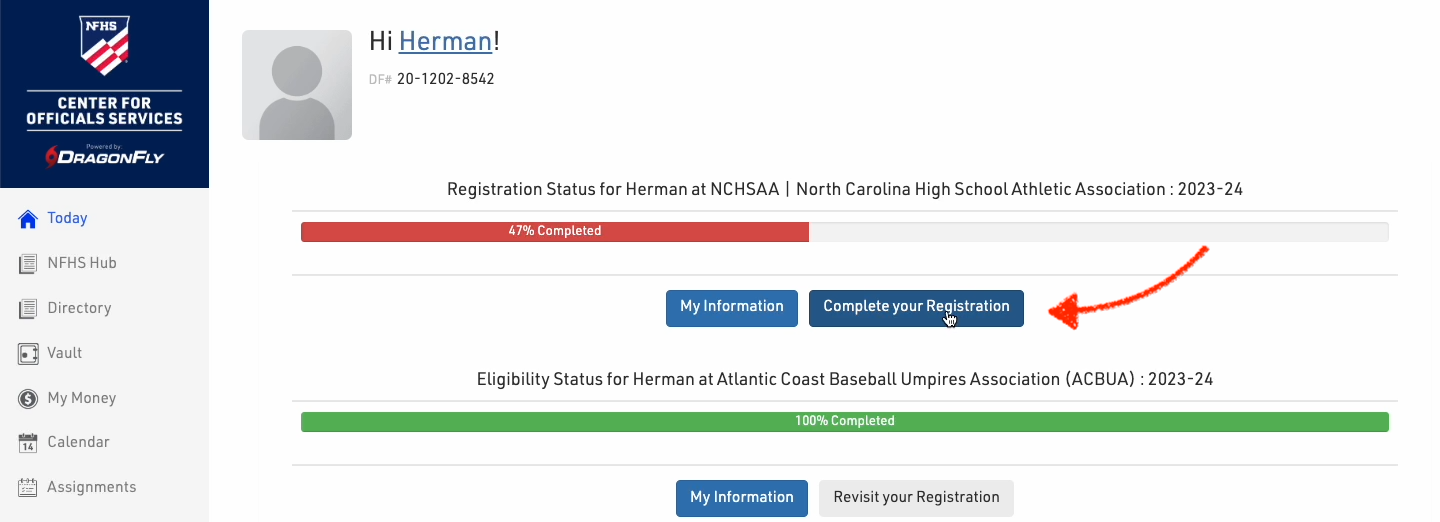Click the Today home icon

pos(28,219)
